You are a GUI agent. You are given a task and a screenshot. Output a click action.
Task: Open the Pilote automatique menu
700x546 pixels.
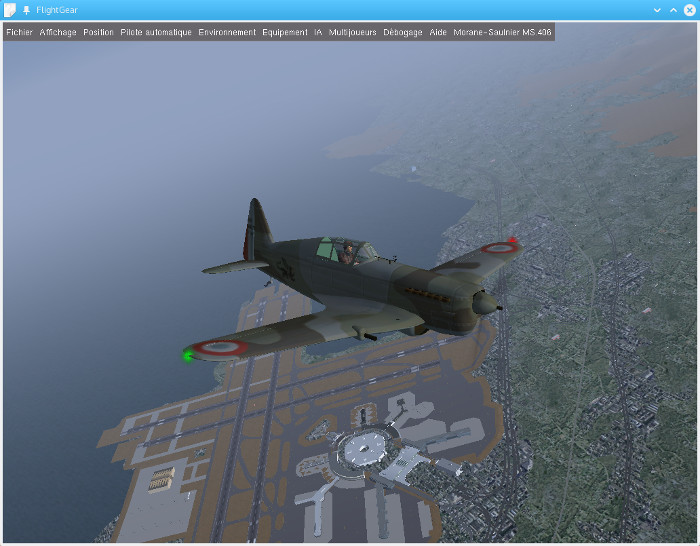156,32
